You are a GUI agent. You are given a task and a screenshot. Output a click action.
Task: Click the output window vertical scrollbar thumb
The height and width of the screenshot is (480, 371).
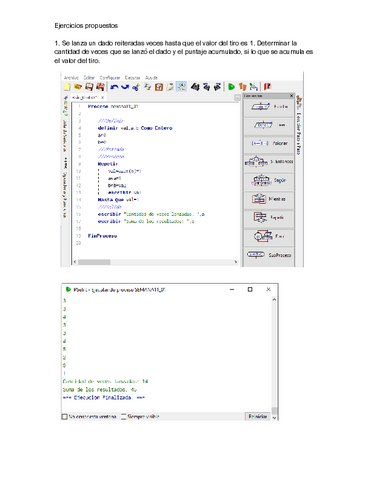pyautogui.click(x=274, y=410)
